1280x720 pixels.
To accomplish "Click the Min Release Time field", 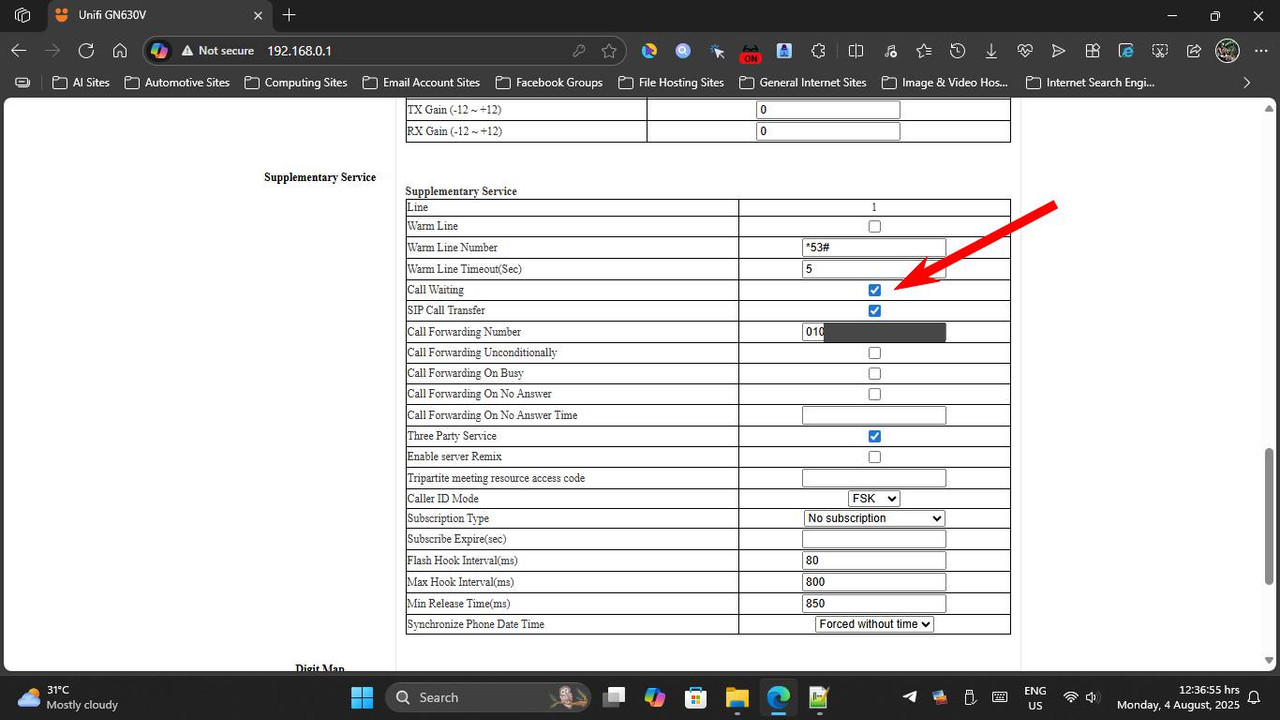I will pos(874,604).
